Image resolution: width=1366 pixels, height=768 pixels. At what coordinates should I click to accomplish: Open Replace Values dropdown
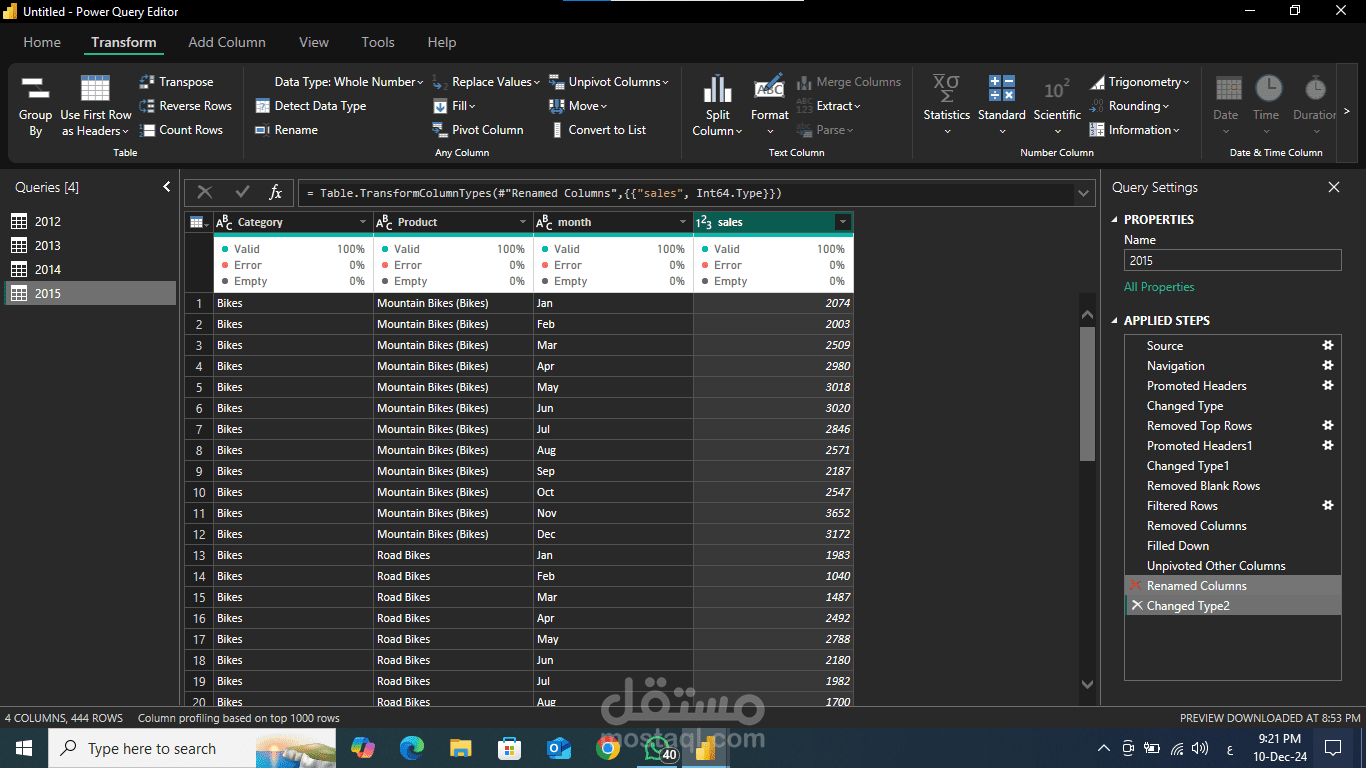487,82
